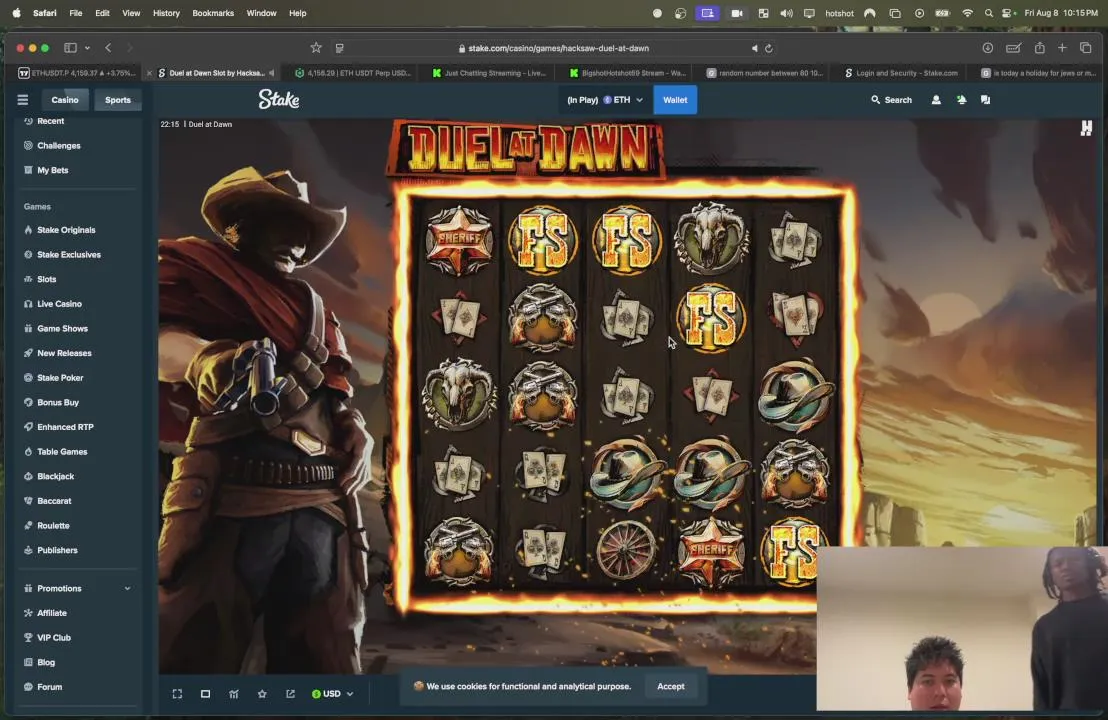Open Search in the Stake header
This screenshot has width=1108, height=720.
[891, 100]
